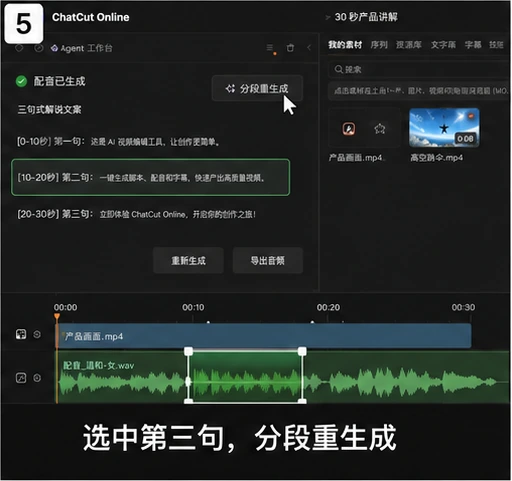Click the upload hint box below the search field

tap(419, 91)
